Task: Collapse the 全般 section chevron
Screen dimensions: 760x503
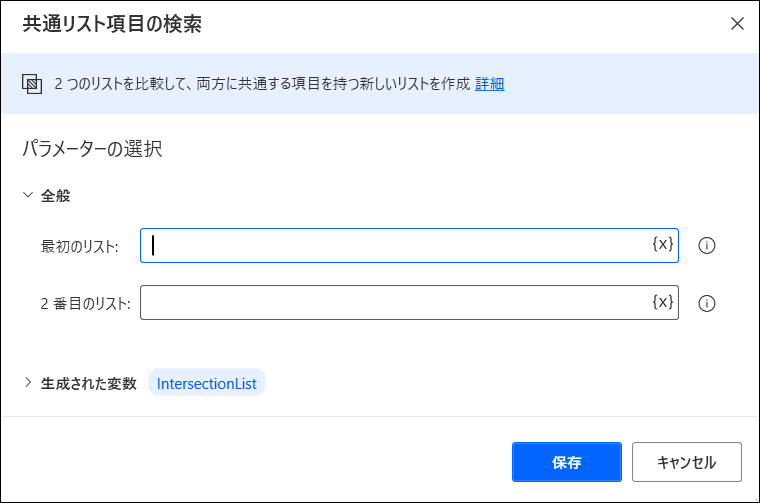Action: (x=28, y=195)
